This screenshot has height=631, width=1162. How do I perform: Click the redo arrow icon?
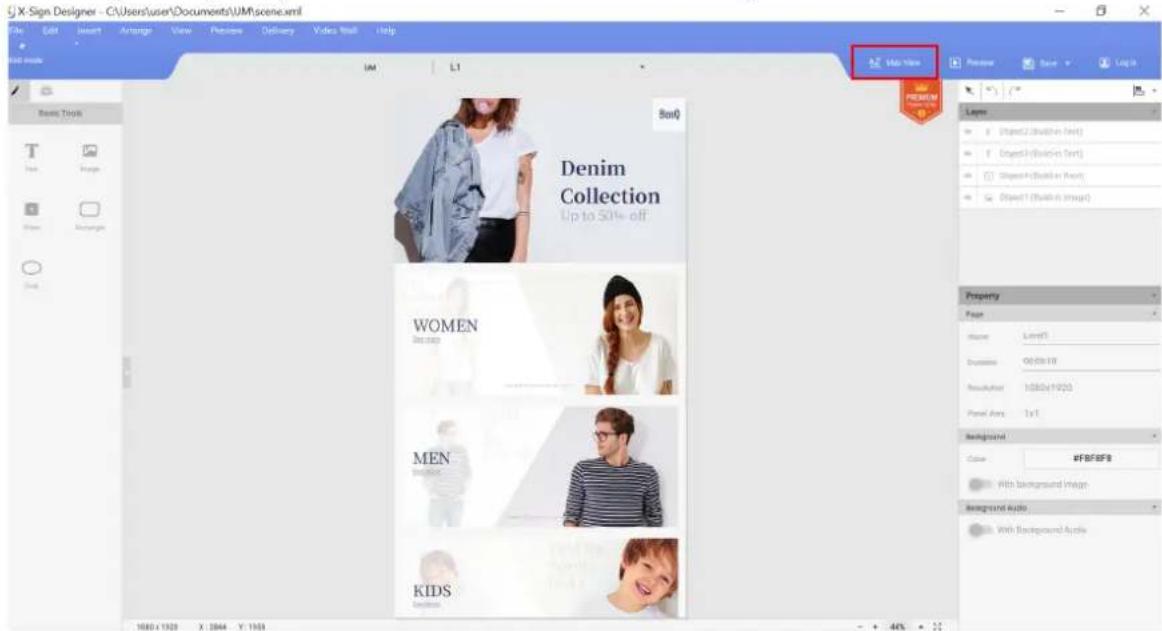pos(1014,90)
